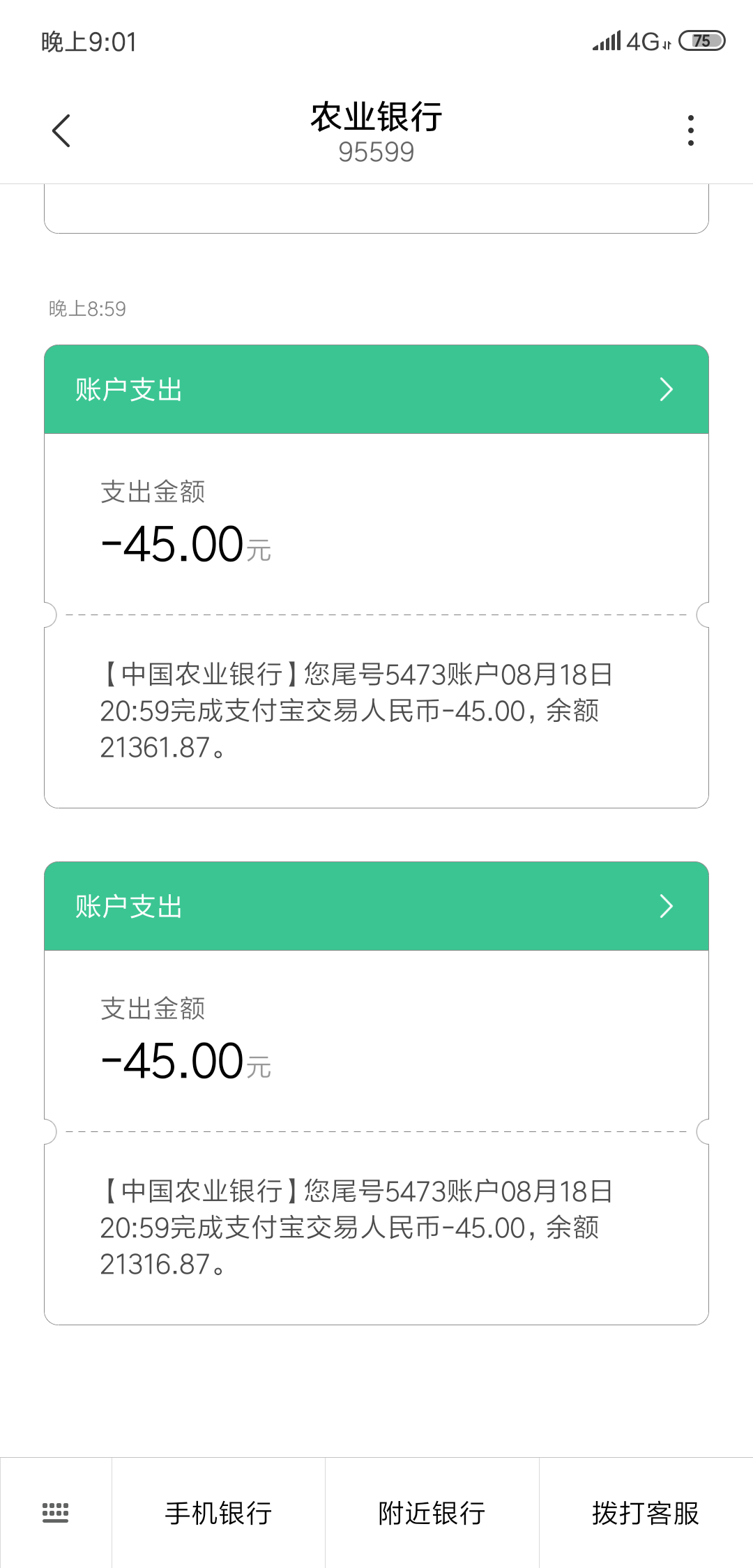Viewport: 753px width, 1568px height.
Task: Tap the back arrow icon
Action: tap(61, 130)
